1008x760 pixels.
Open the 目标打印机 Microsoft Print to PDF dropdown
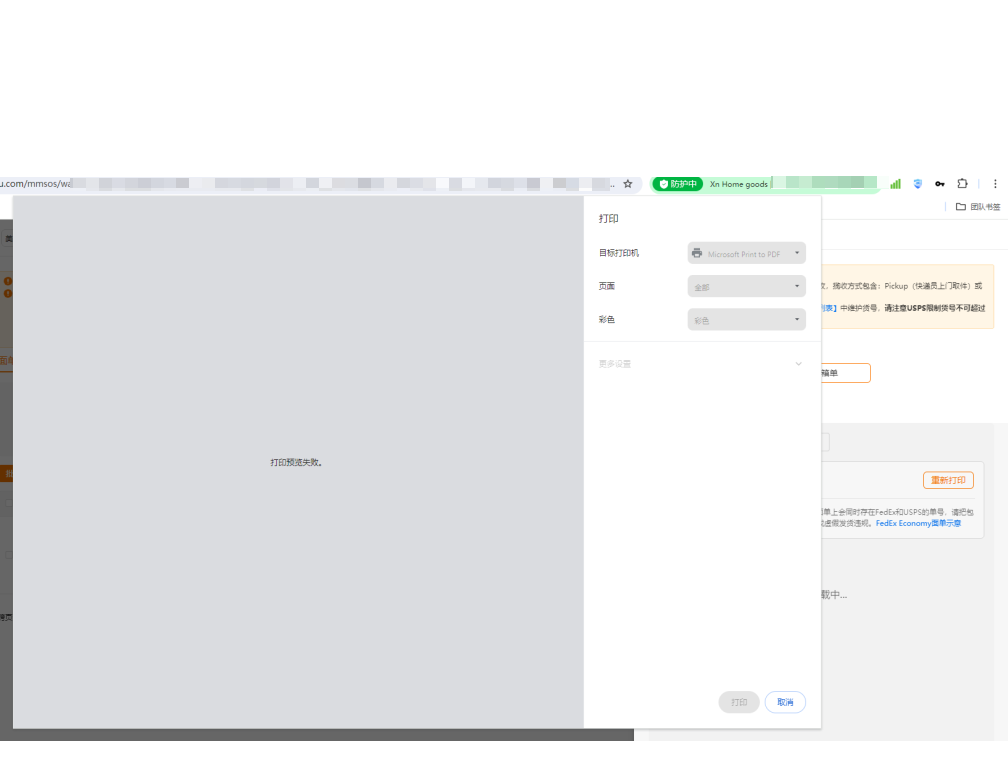[746, 254]
